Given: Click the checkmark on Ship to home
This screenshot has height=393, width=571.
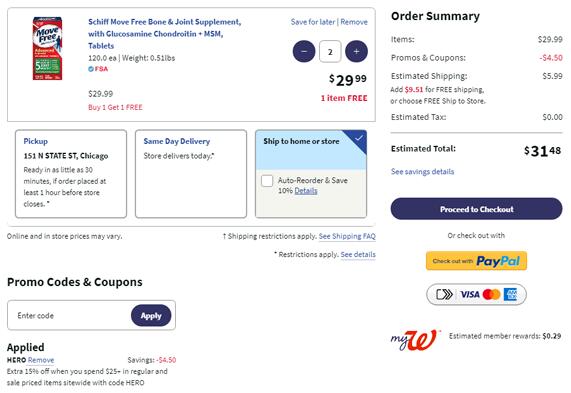Looking at the screenshot, I should coord(359,138).
